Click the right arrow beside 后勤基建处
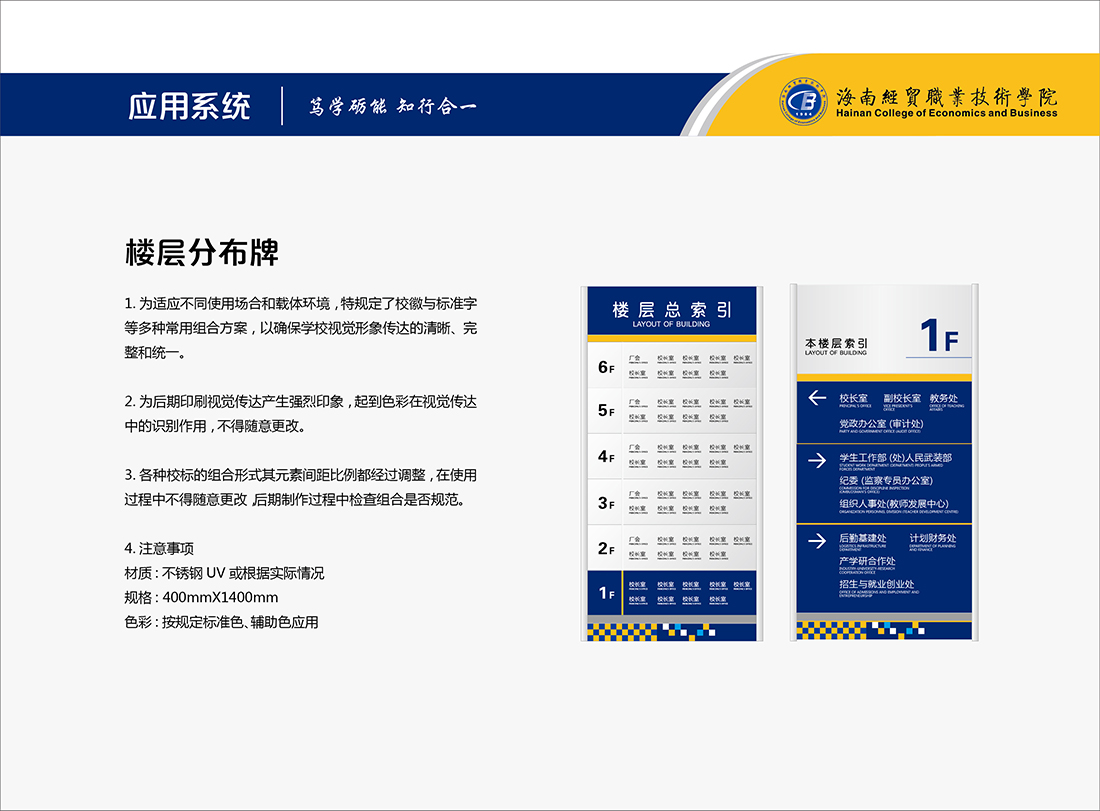1100x811 pixels. click(x=817, y=540)
